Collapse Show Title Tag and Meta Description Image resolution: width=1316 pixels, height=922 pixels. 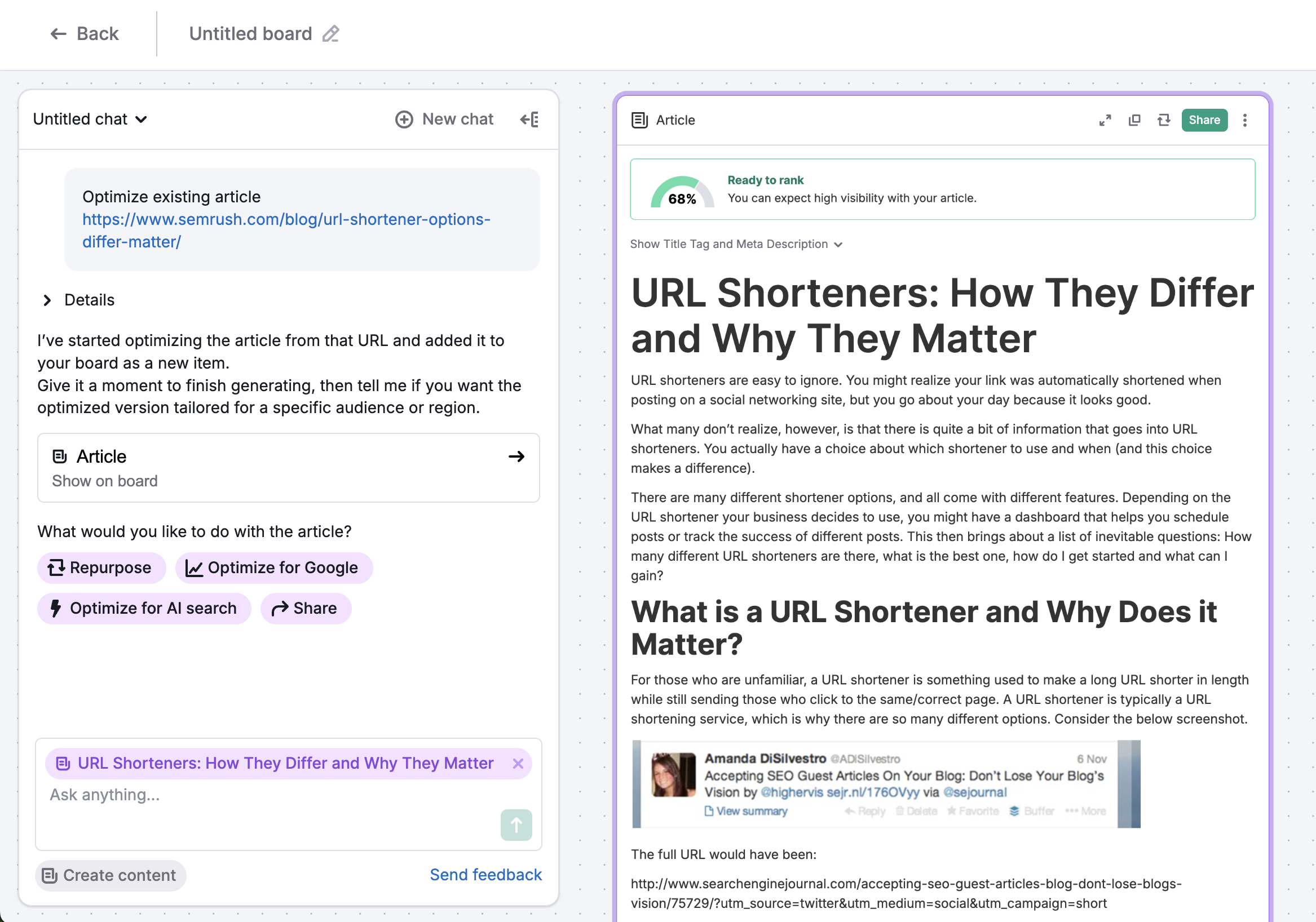[x=736, y=244]
